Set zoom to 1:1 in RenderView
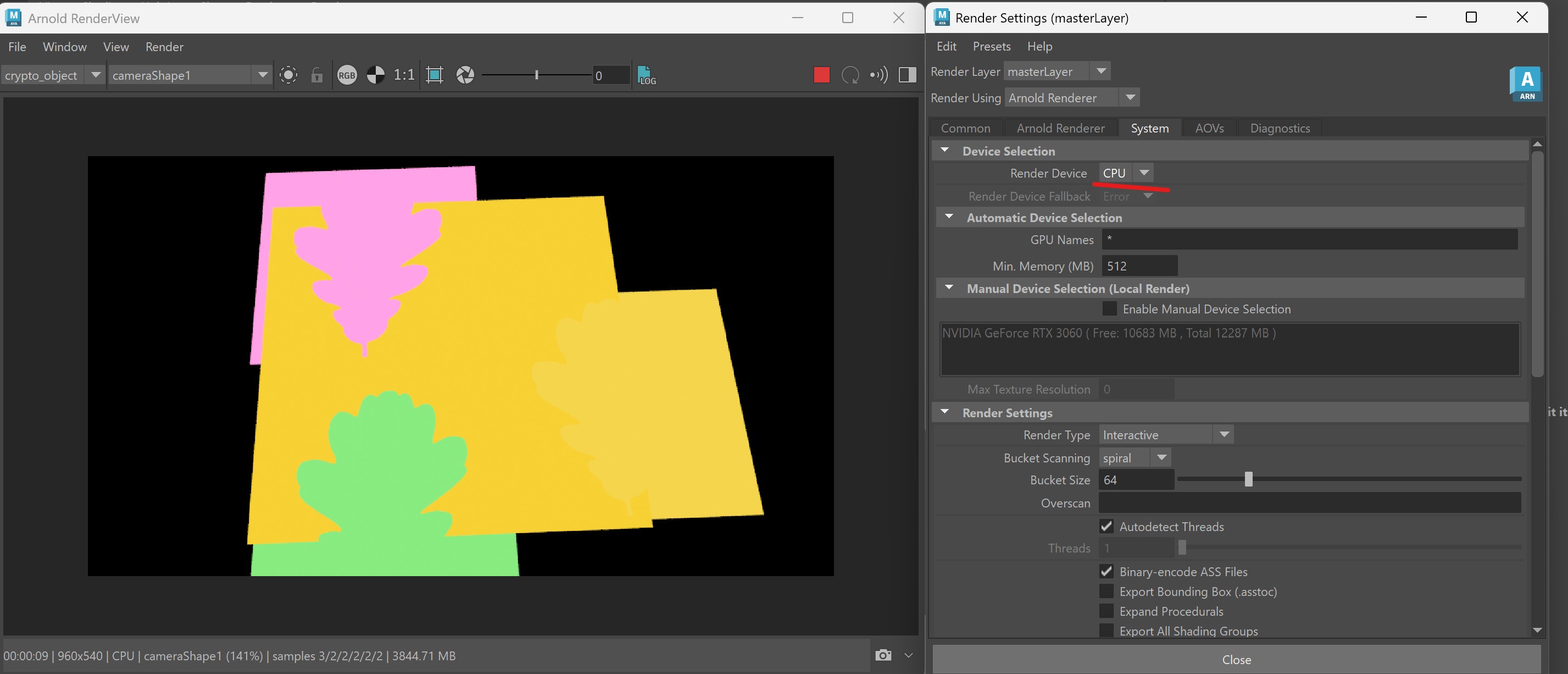 tap(404, 75)
